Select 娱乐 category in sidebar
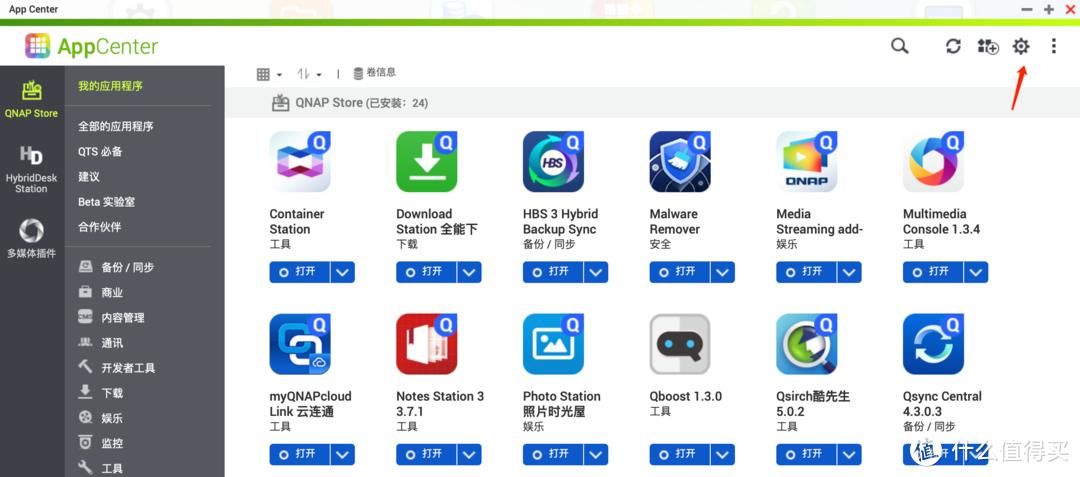 (x=101, y=418)
